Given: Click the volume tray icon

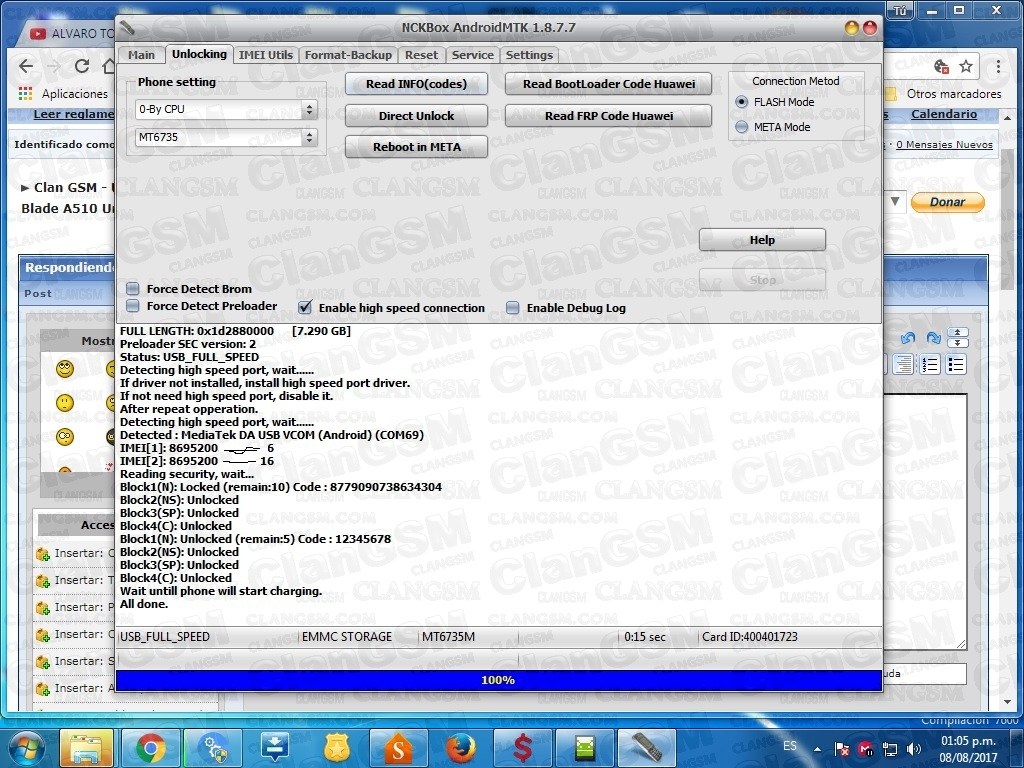Looking at the screenshot, I should 914,748.
